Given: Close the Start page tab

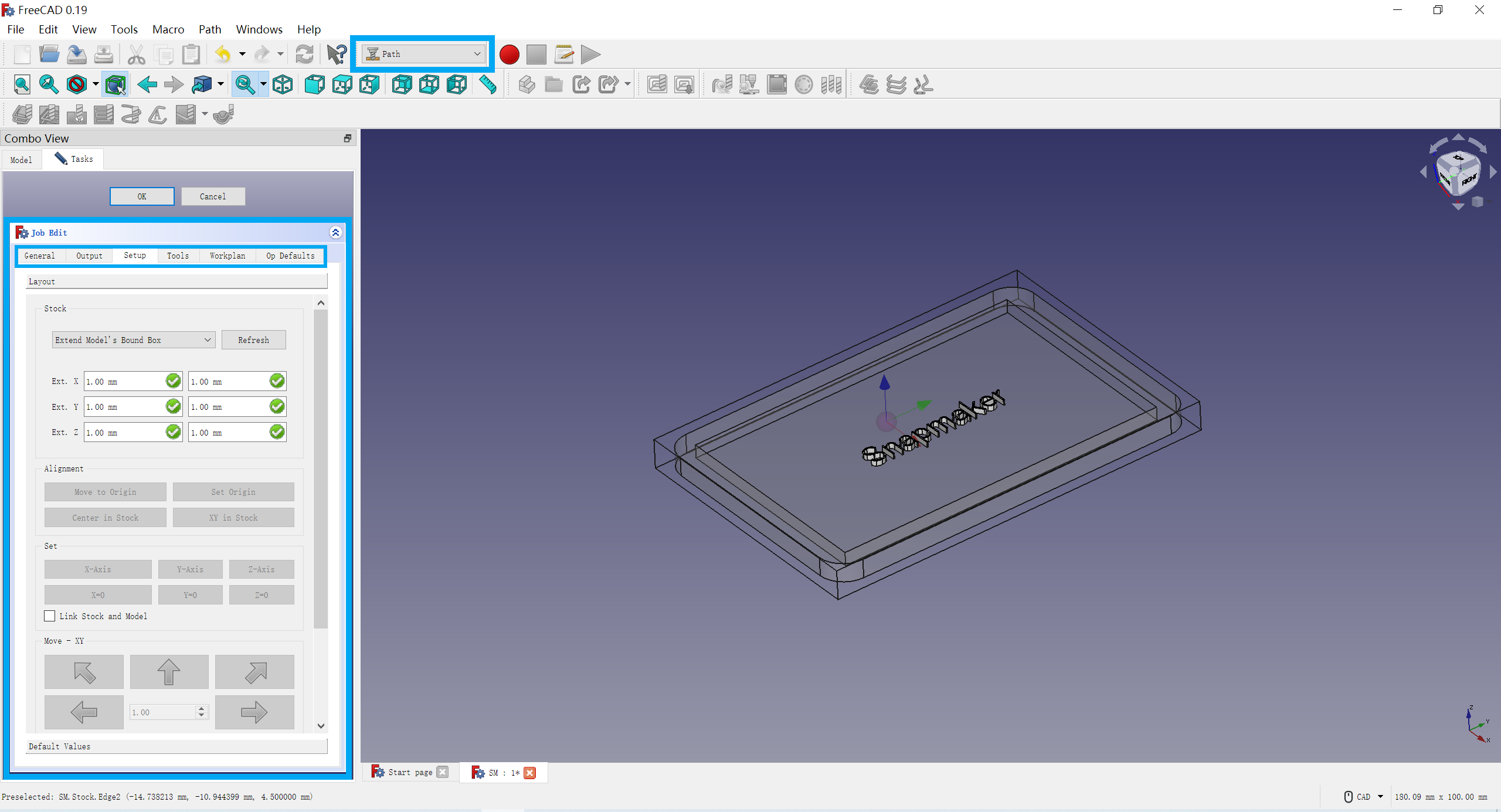Looking at the screenshot, I should (x=443, y=772).
